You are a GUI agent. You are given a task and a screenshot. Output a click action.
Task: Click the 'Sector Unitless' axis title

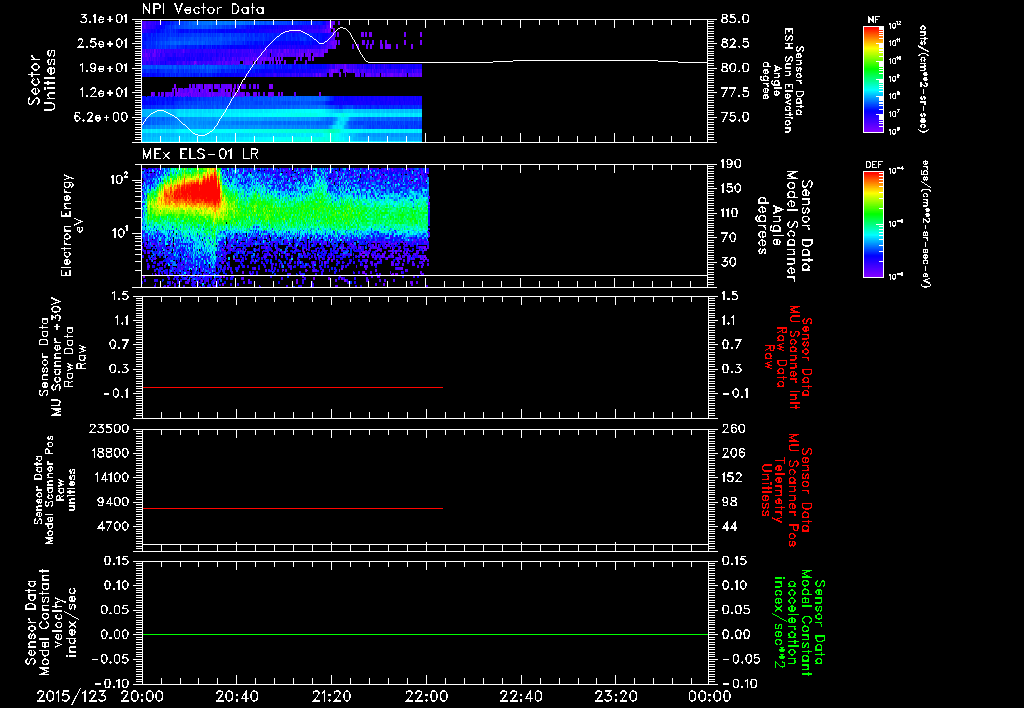pyautogui.click(x=42, y=80)
